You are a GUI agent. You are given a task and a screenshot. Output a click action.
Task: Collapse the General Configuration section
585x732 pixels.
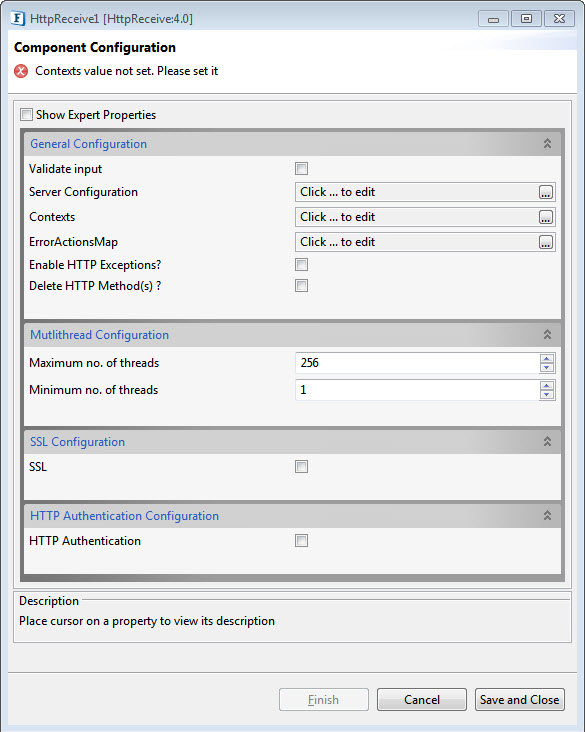coord(547,144)
